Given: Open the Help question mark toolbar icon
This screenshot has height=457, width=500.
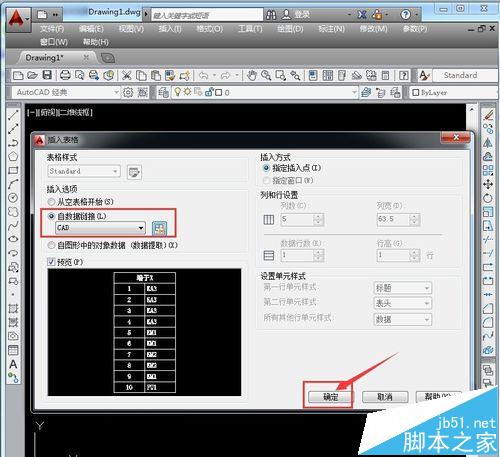Looking at the screenshot, I should click(x=404, y=76).
